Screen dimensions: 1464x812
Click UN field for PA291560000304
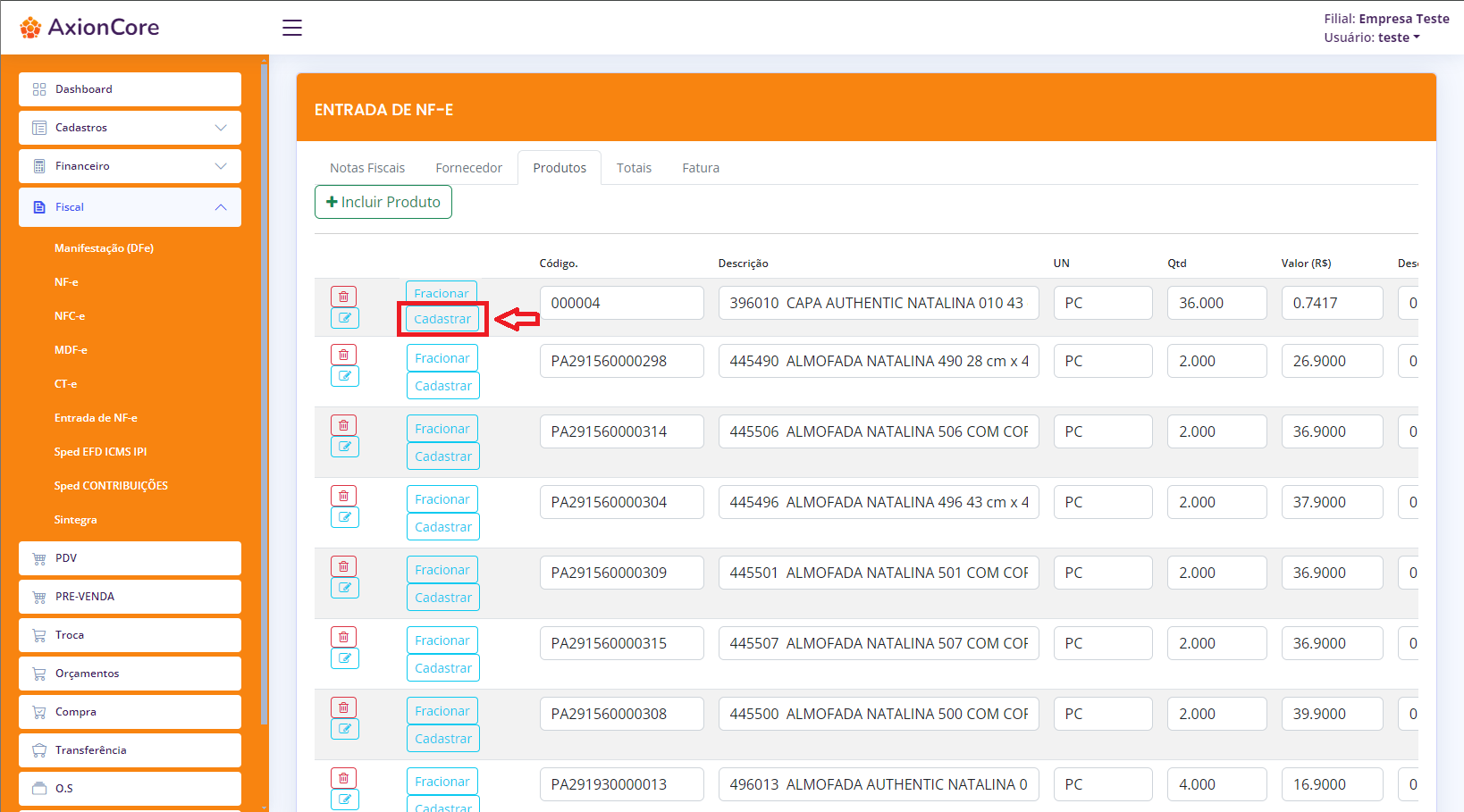click(x=1103, y=502)
